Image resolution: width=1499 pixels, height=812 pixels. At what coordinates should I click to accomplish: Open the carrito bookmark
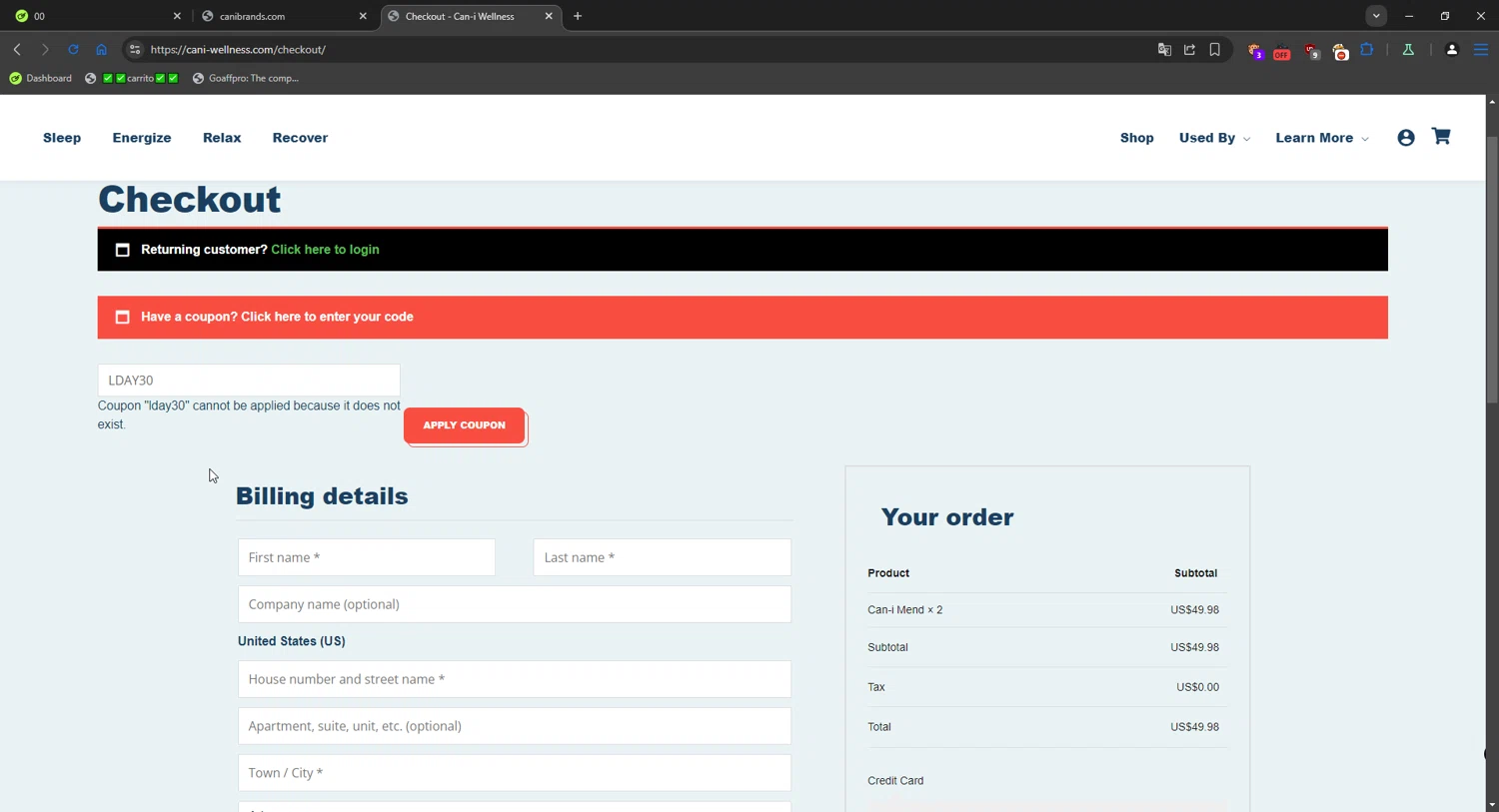132,78
